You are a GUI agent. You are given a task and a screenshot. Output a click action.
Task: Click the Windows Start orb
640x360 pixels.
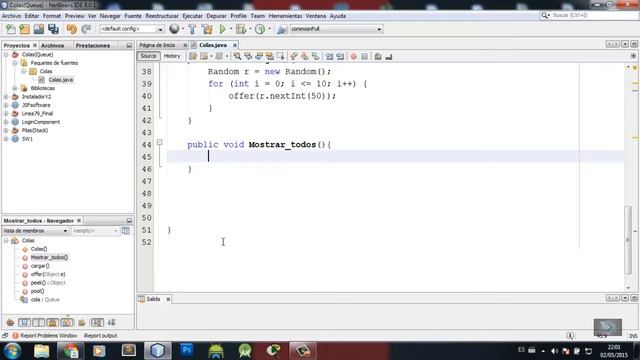[x=12, y=351]
